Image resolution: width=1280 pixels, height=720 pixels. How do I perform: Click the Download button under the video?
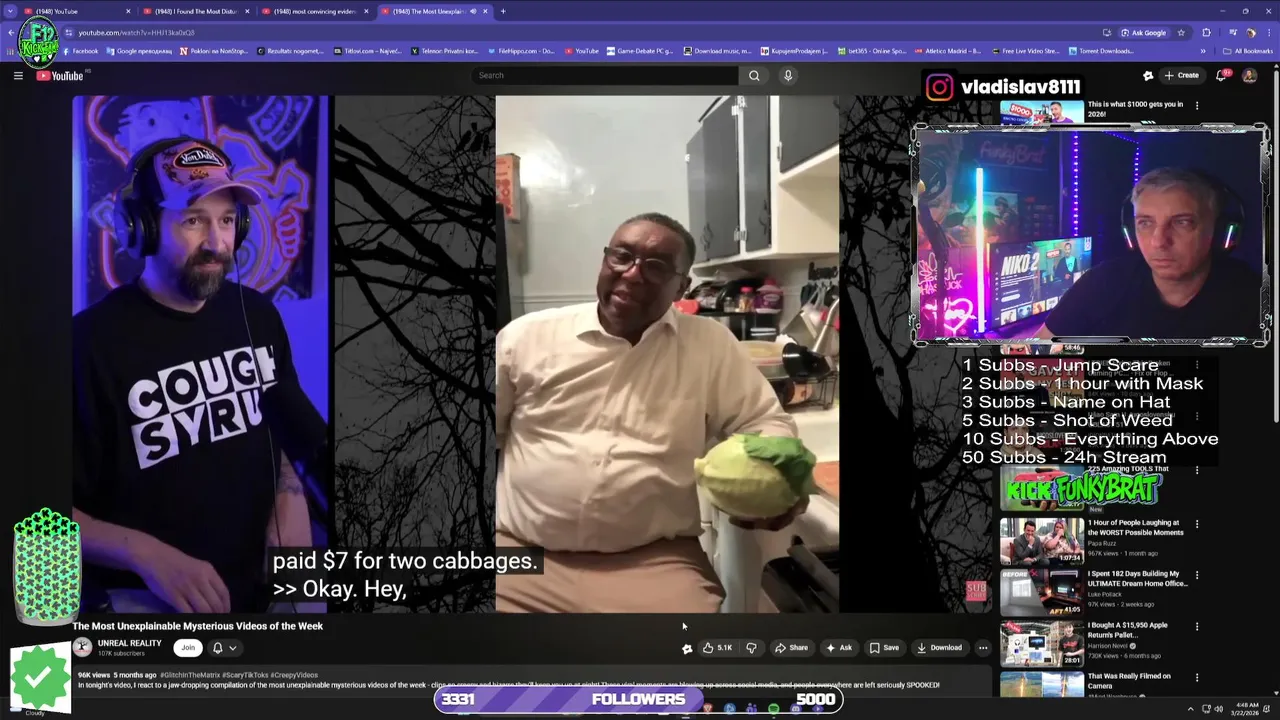coord(939,648)
